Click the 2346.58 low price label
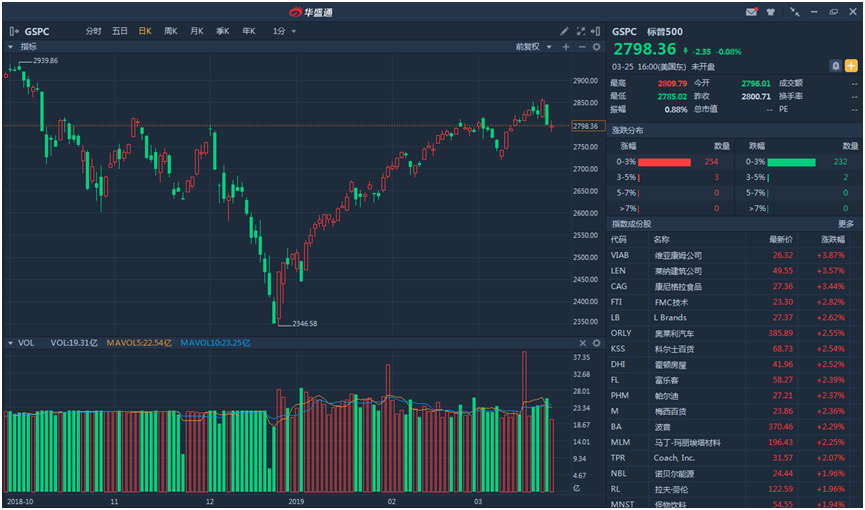Viewport: 865px width, 510px height. point(305,323)
